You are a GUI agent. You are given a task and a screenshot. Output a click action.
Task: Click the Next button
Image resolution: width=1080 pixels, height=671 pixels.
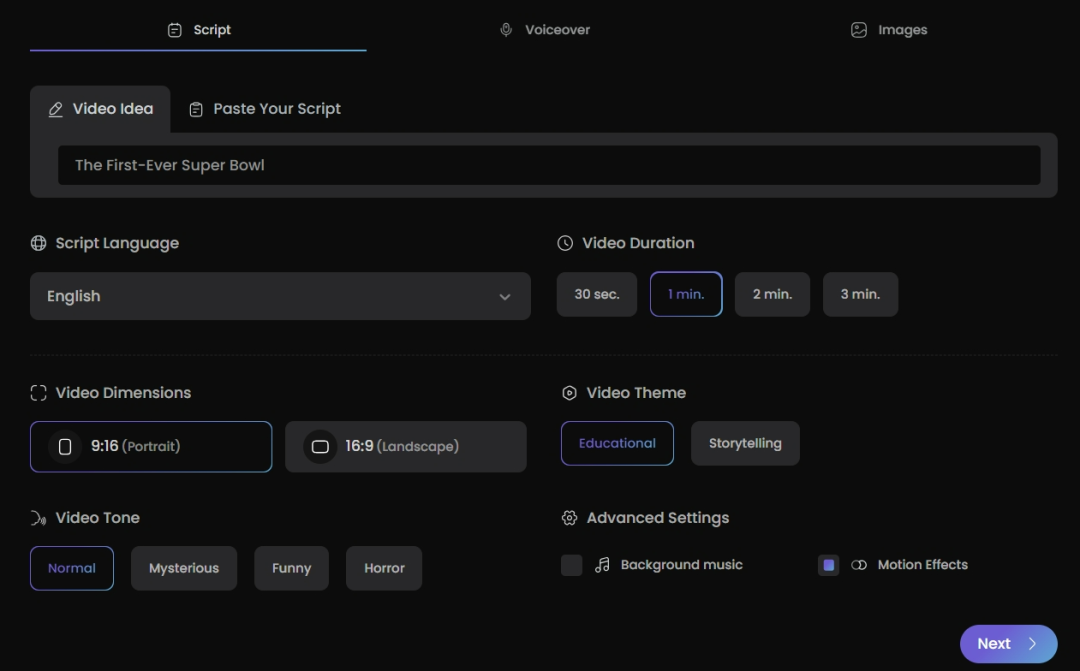pyautogui.click(x=1007, y=644)
